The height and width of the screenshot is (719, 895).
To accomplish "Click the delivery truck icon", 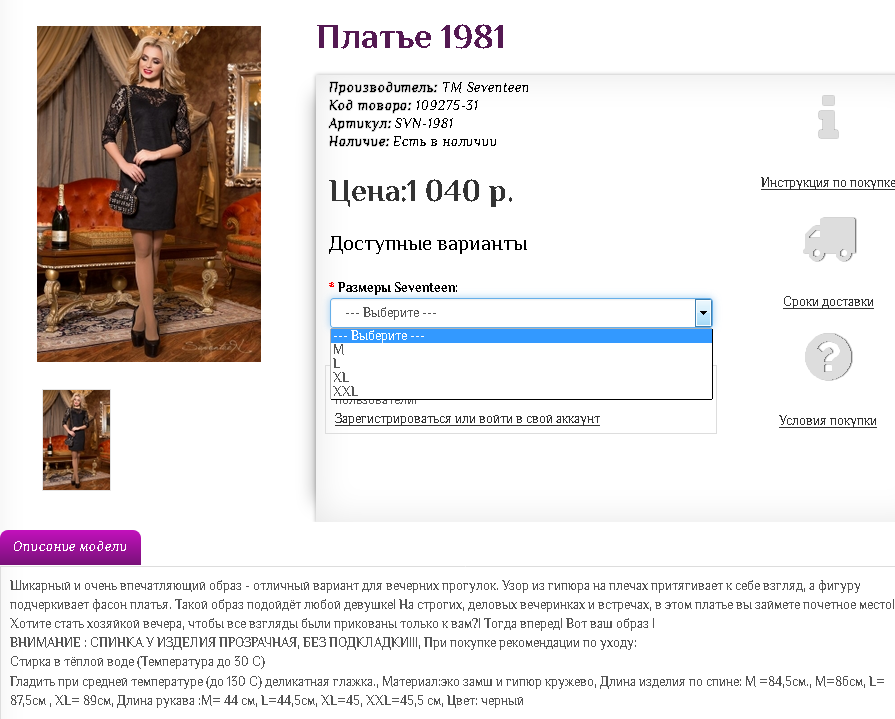I will [830, 239].
